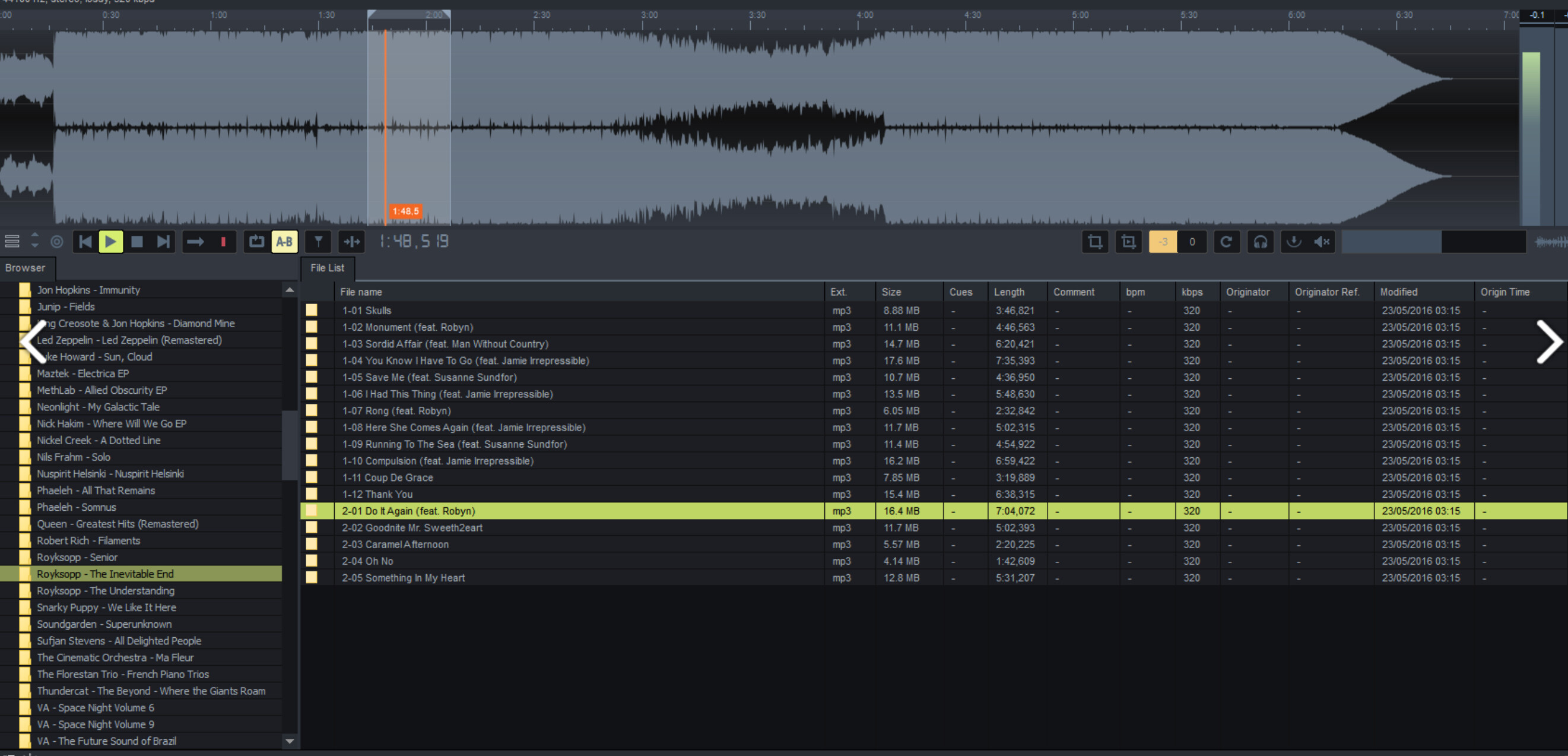Click the right-arrow play-through icon

click(x=195, y=242)
